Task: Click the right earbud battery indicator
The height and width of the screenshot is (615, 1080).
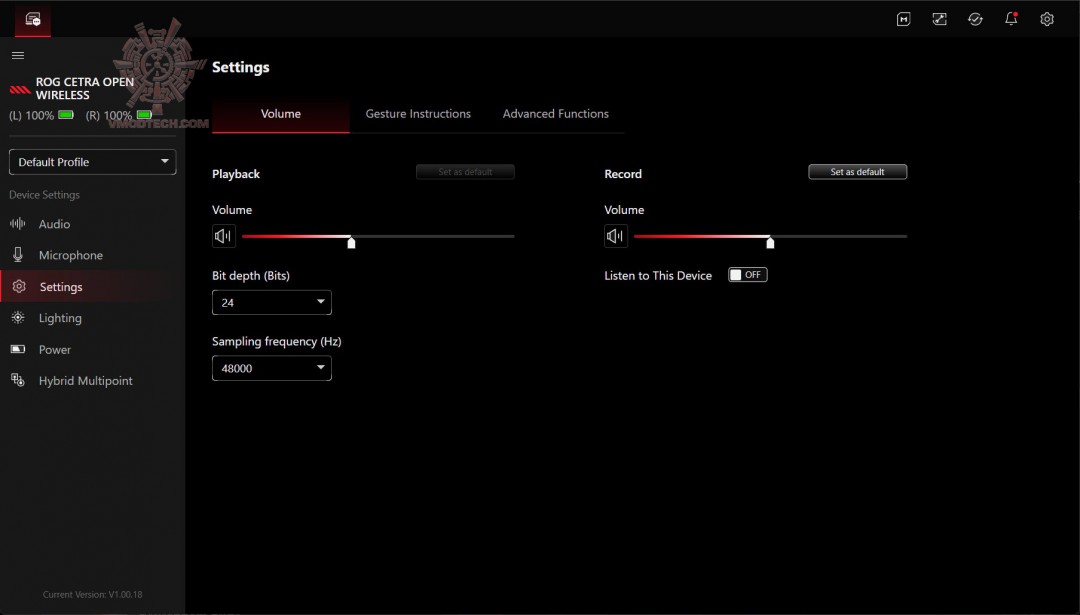Action: pyautogui.click(x=144, y=115)
